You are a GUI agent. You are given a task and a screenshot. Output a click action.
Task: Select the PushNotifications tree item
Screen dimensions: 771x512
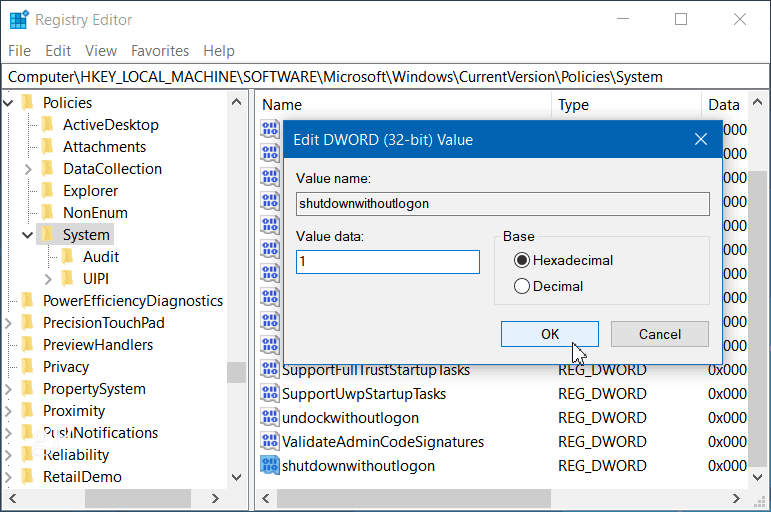coord(100,433)
